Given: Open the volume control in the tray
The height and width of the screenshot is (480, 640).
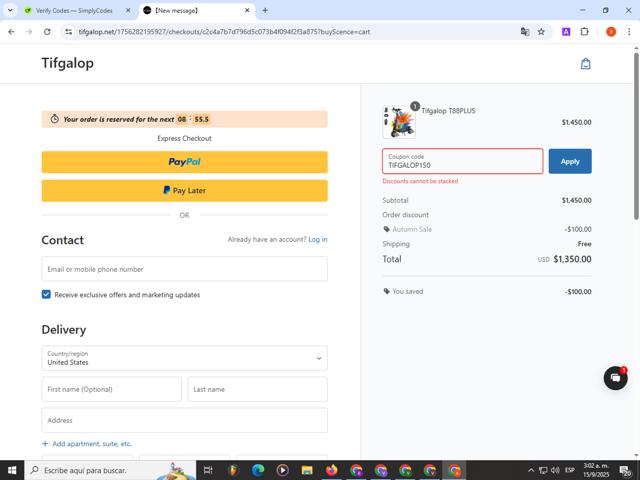Looking at the screenshot, I should coord(555,470).
